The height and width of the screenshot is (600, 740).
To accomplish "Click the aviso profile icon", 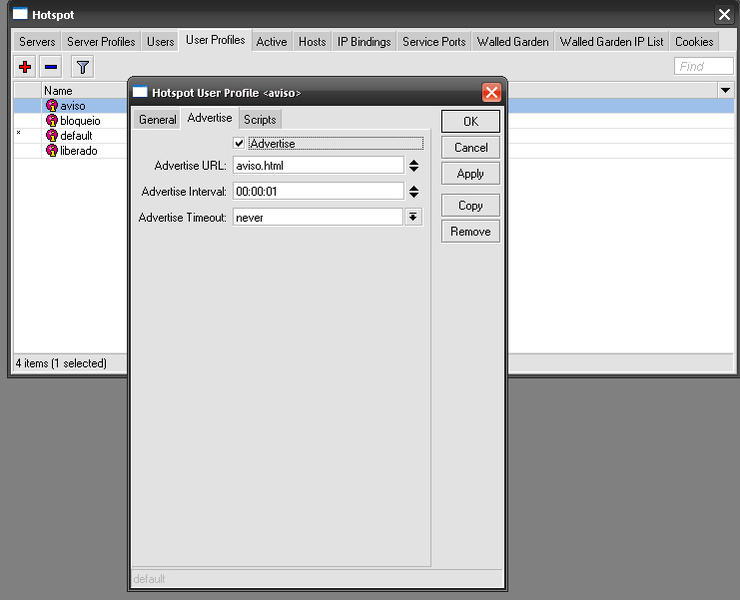I will pos(52,105).
